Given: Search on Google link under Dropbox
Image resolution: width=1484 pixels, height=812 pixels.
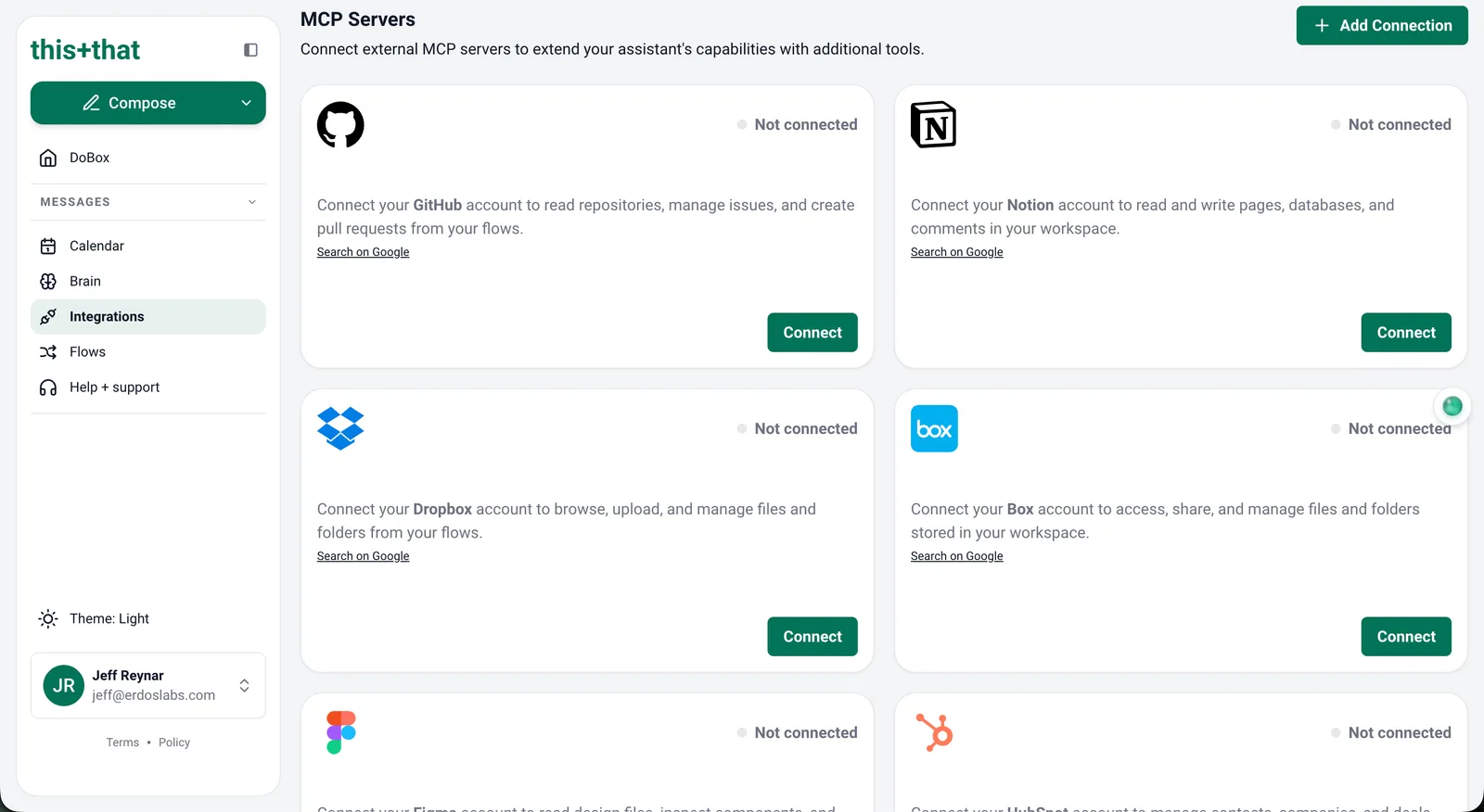Looking at the screenshot, I should point(363,556).
